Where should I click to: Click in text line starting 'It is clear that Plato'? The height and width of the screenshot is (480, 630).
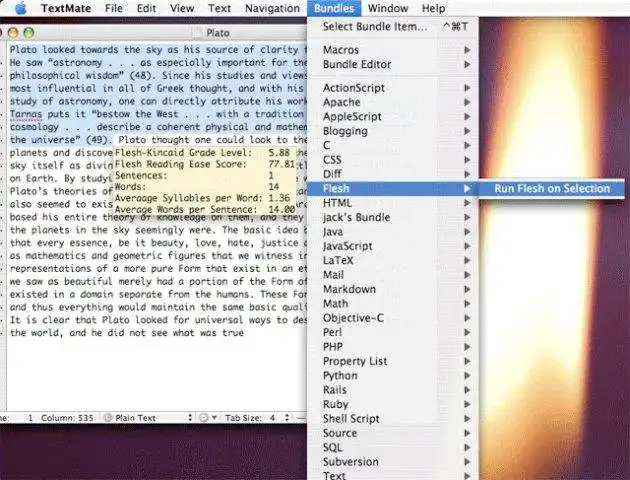point(158,320)
